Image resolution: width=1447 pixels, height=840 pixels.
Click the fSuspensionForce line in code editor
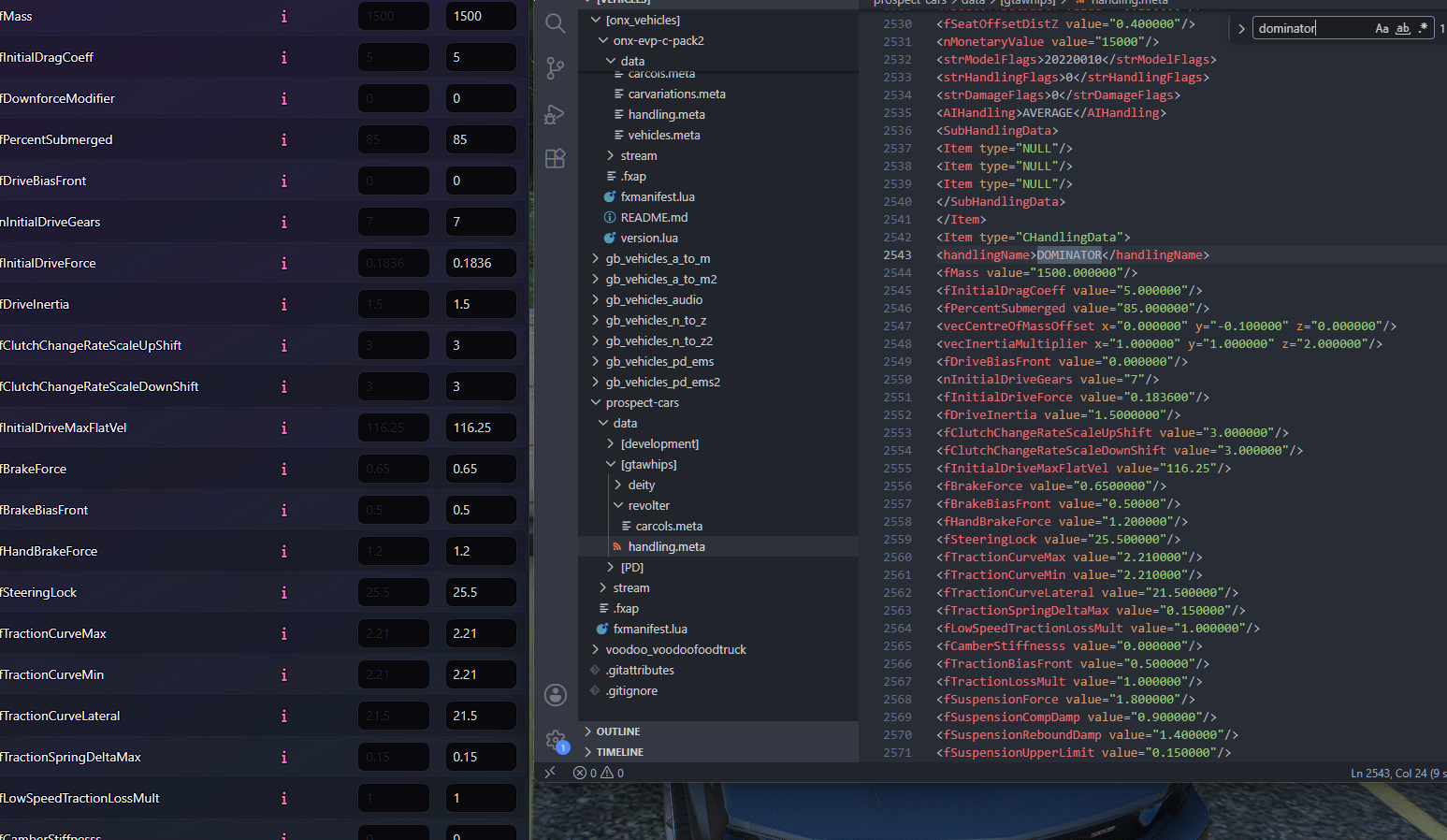coord(1065,699)
